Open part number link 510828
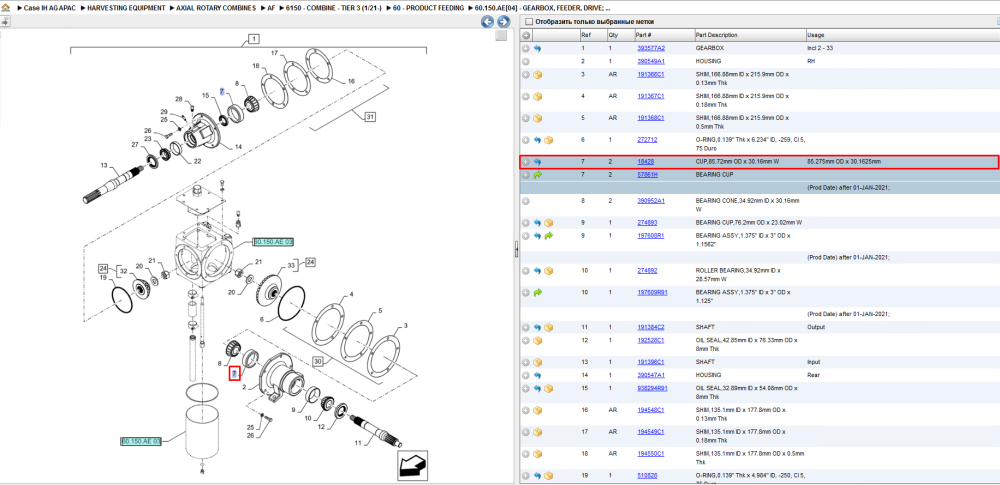 coord(647,475)
